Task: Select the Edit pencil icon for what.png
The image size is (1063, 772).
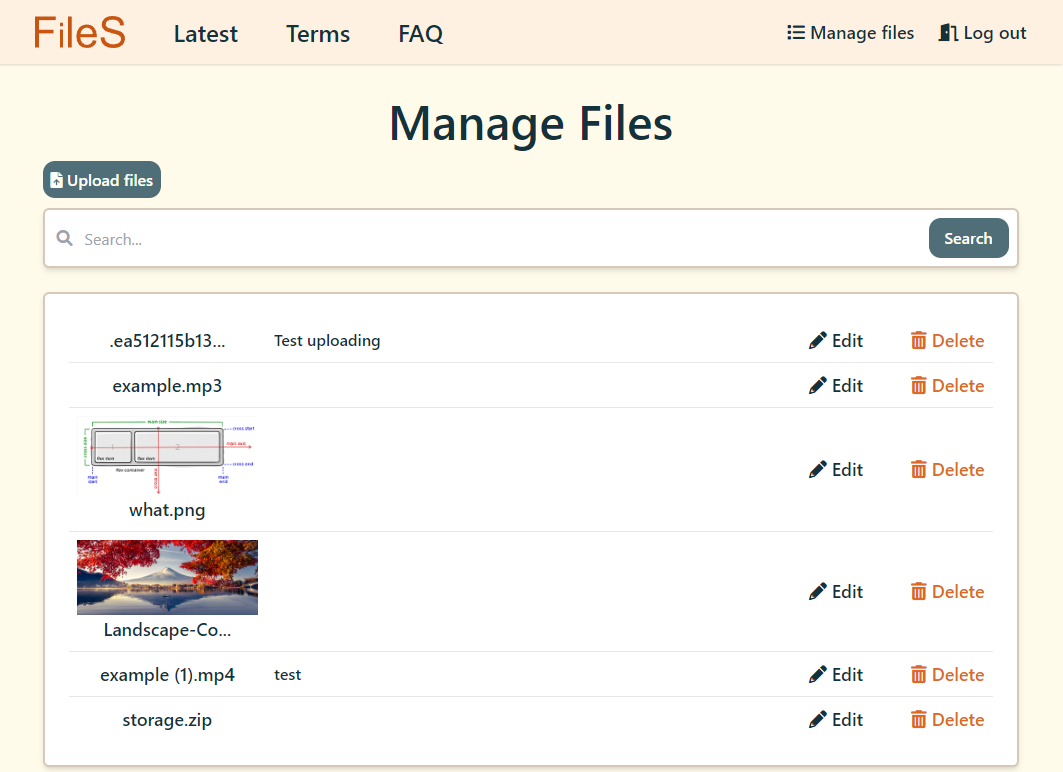Action: 817,469
